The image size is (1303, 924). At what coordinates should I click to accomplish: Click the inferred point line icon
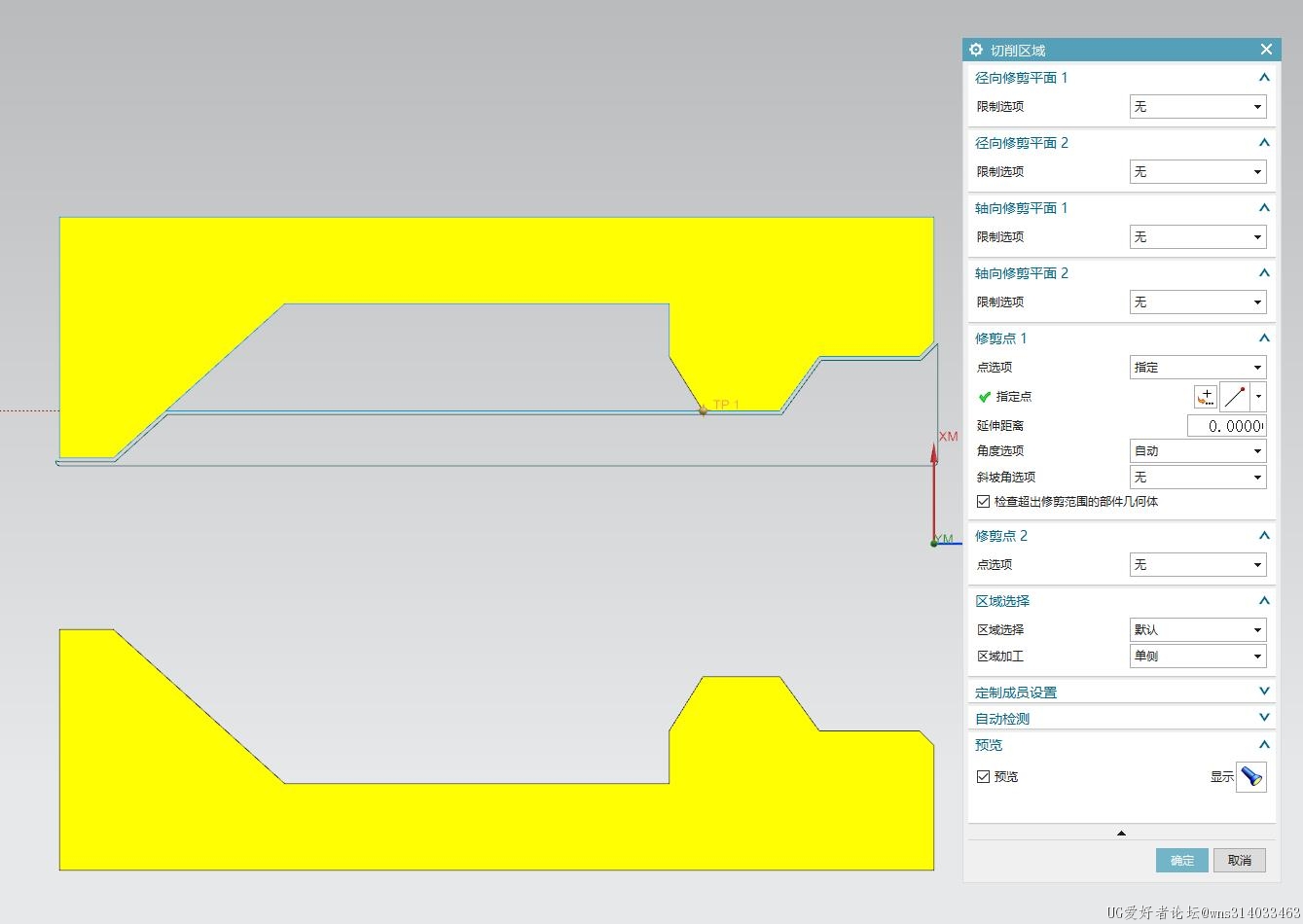click(x=1236, y=397)
